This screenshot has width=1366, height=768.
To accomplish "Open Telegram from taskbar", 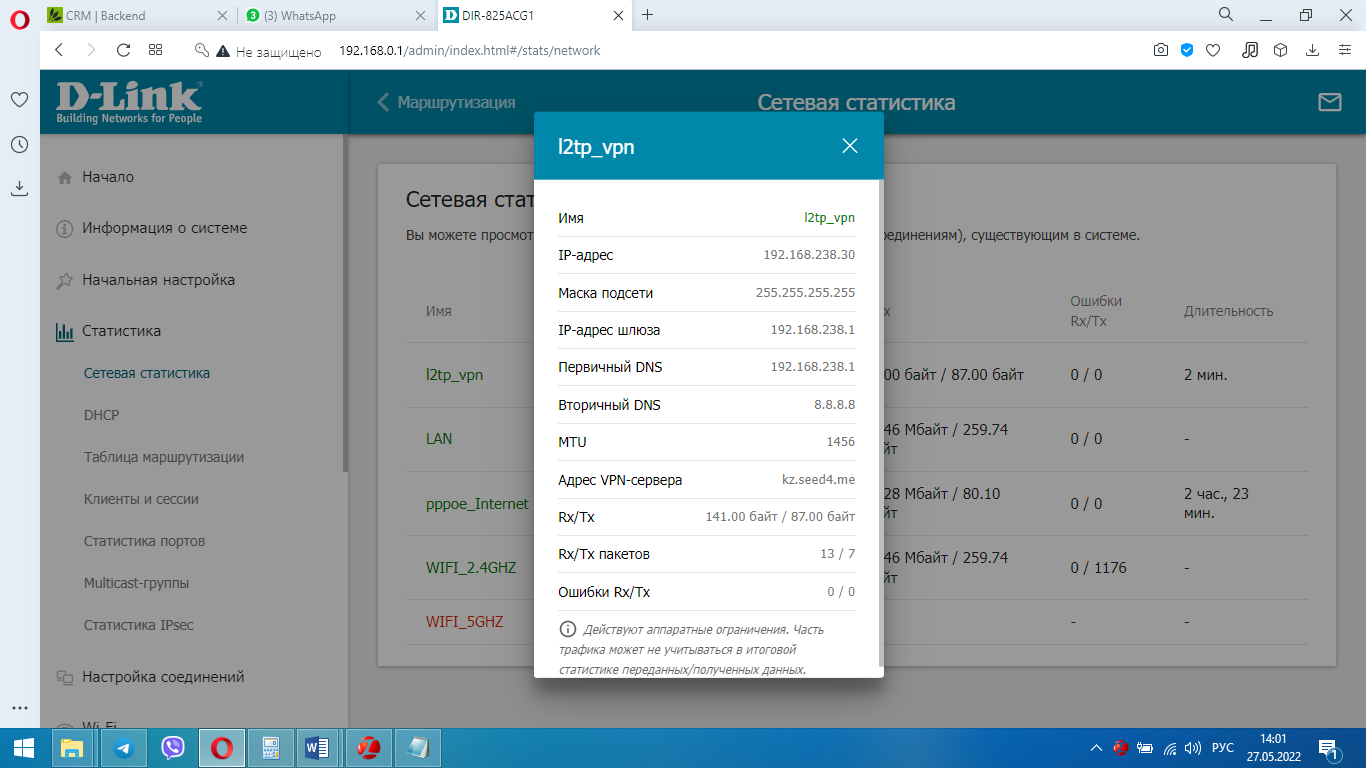I will pos(123,748).
